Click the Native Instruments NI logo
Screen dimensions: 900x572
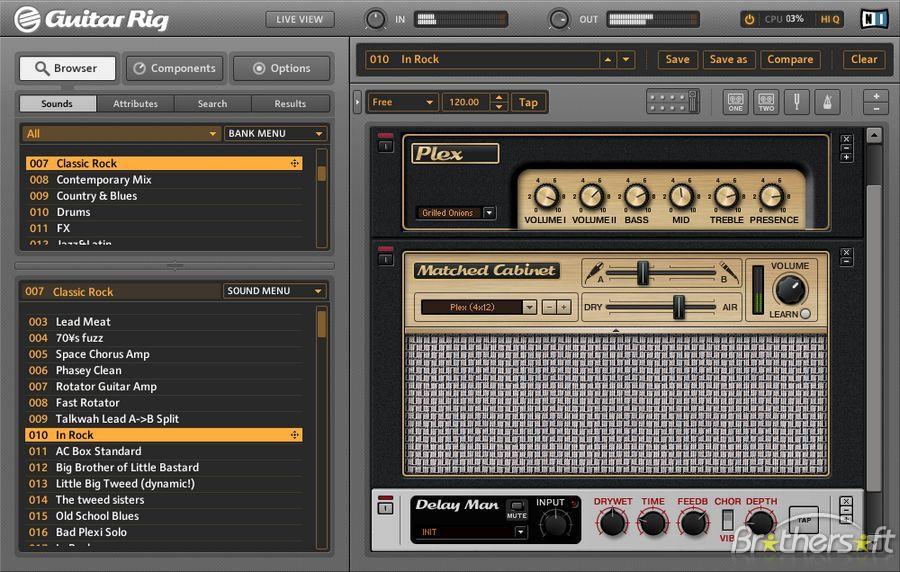875,19
